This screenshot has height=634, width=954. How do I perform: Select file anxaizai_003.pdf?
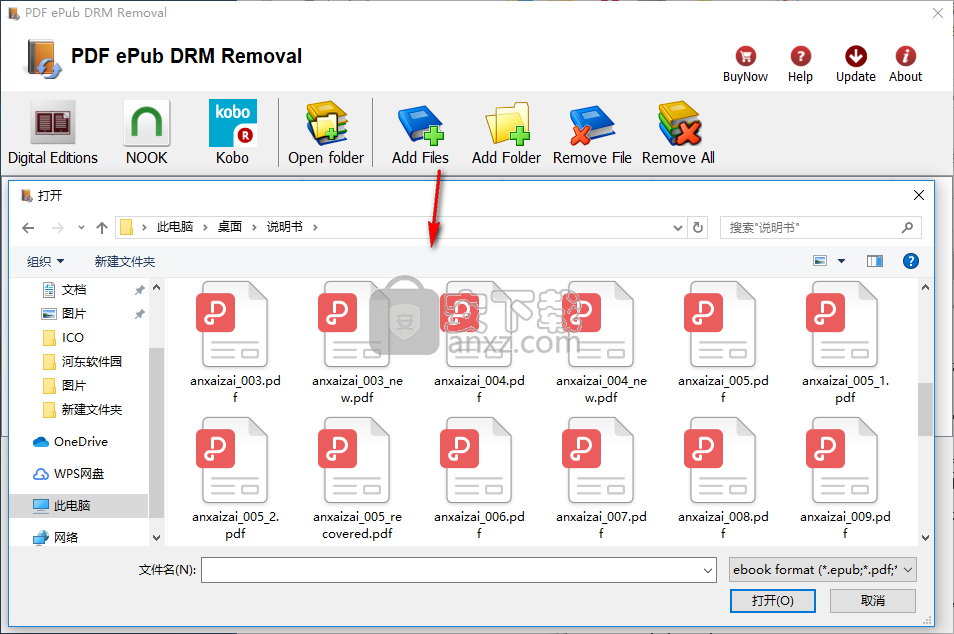click(x=235, y=343)
